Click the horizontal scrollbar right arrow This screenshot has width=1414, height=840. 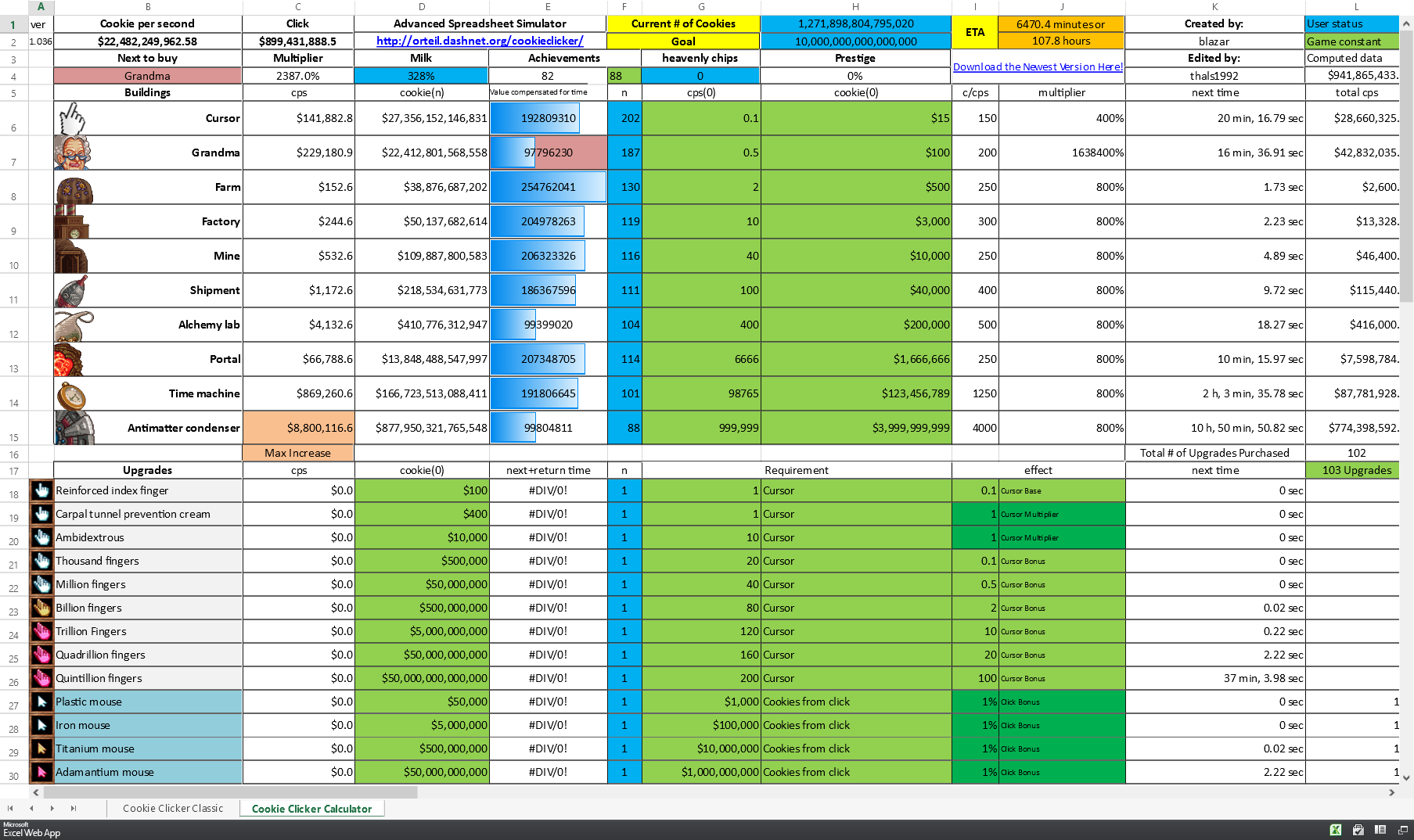[1391, 792]
